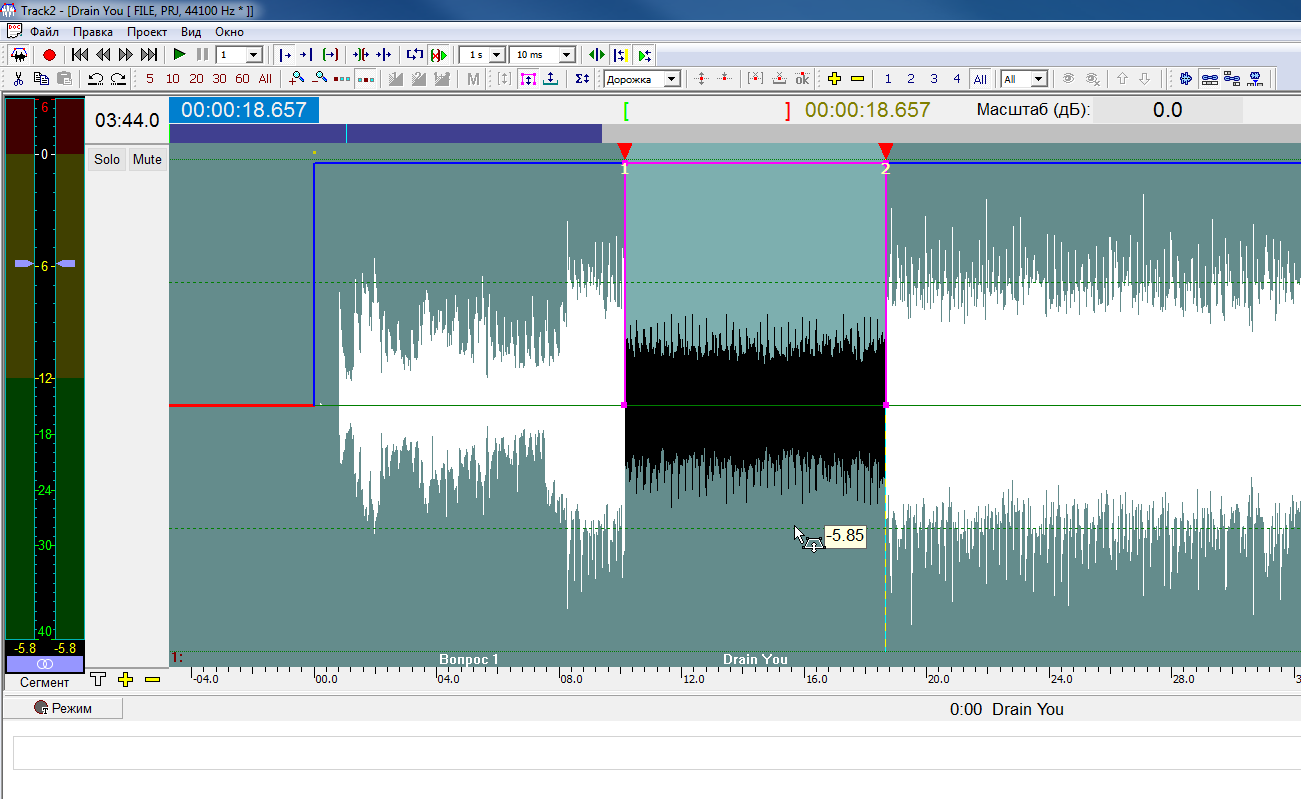Redo the last undone edit
1301x799 pixels.
[119, 79]
